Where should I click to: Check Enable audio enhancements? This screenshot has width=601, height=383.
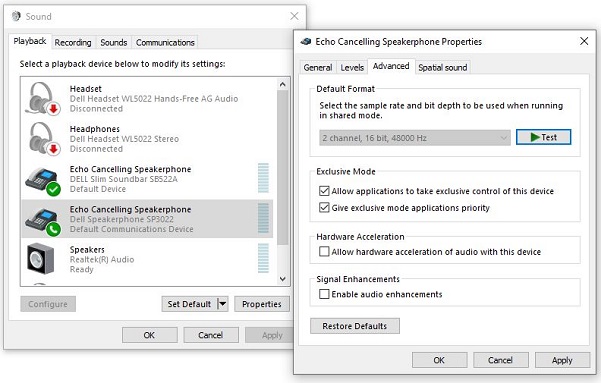pyautogui.click(x=324, y=294)
